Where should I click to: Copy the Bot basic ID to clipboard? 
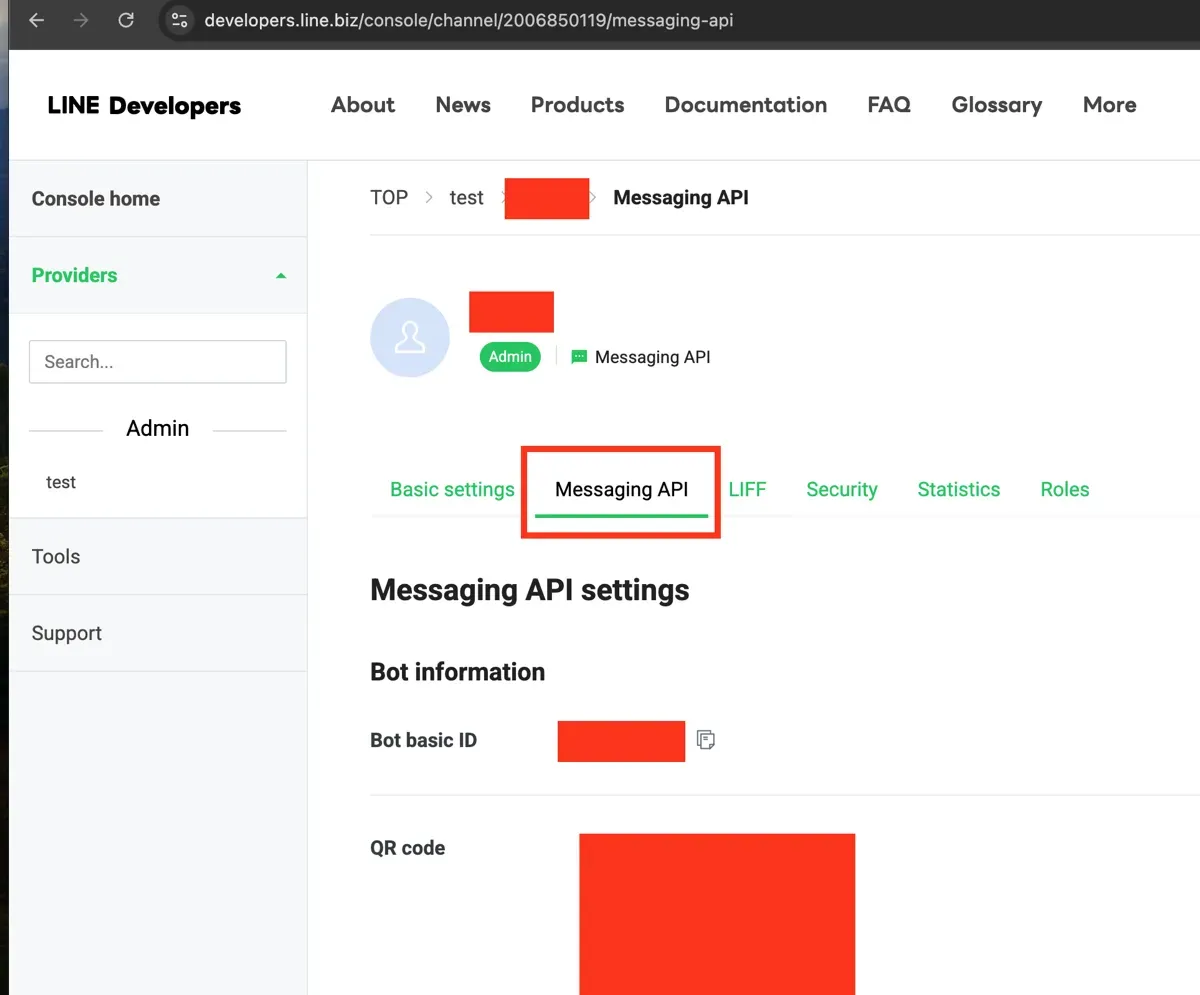(706, 739)
